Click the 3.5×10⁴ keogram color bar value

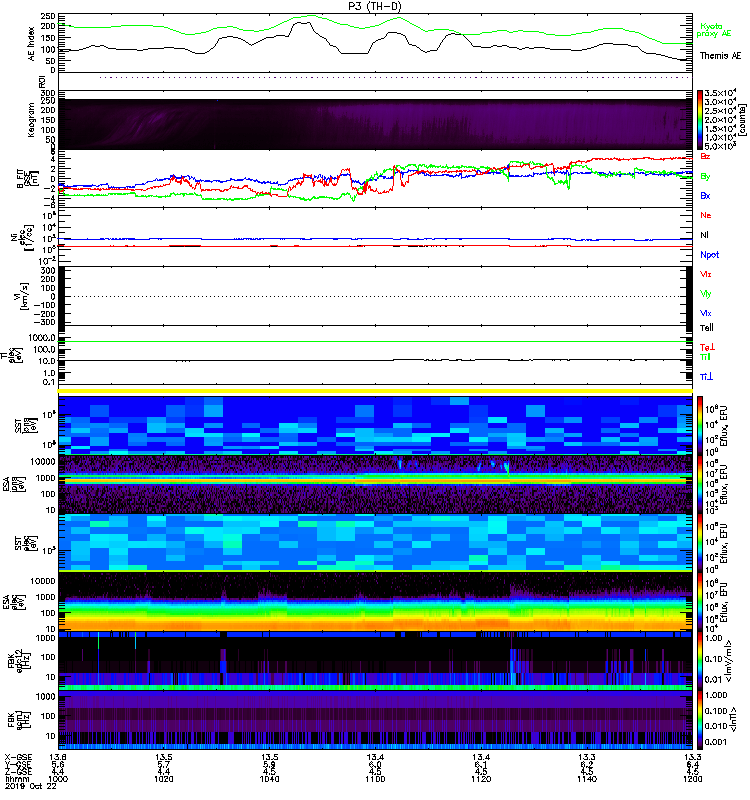(720, 93)
